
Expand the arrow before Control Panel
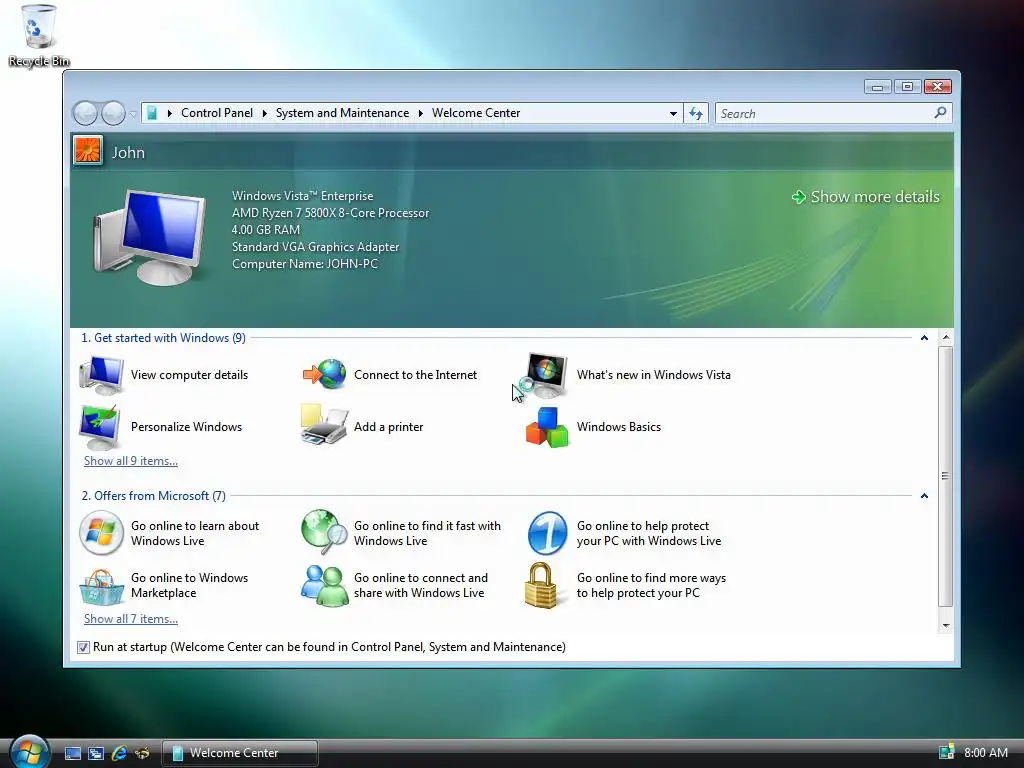point(170,114)
